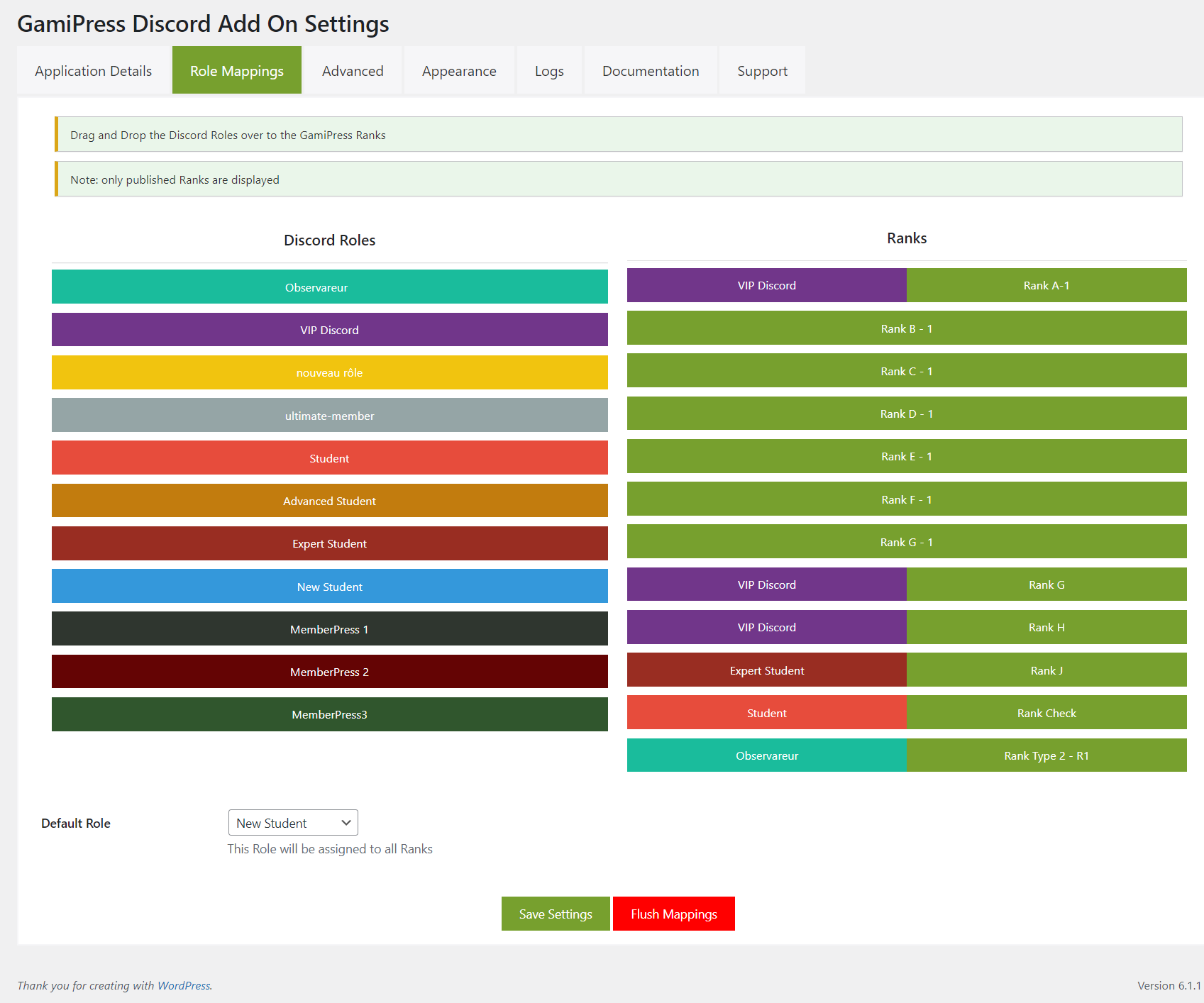Click the MemberPress 2 role block
Screen dimensions: 1204x1003
click(x=329, y=672)
